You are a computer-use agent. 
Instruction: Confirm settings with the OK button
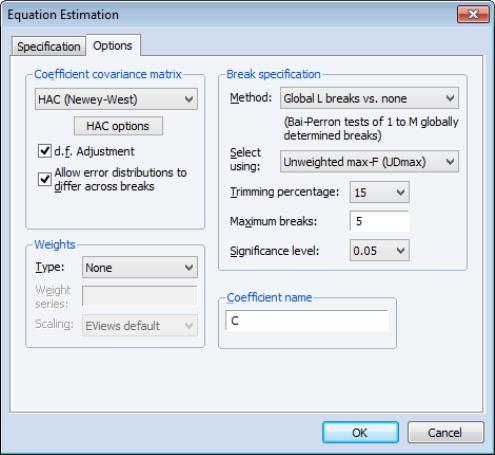(360, 432)
